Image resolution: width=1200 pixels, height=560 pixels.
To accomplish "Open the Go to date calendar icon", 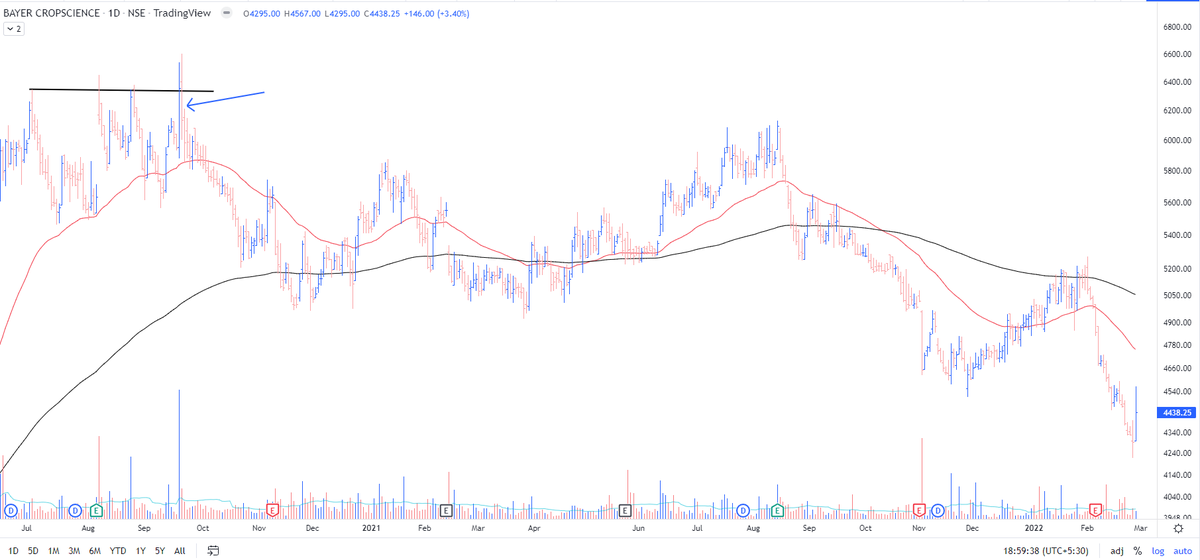I will point(213,550).
